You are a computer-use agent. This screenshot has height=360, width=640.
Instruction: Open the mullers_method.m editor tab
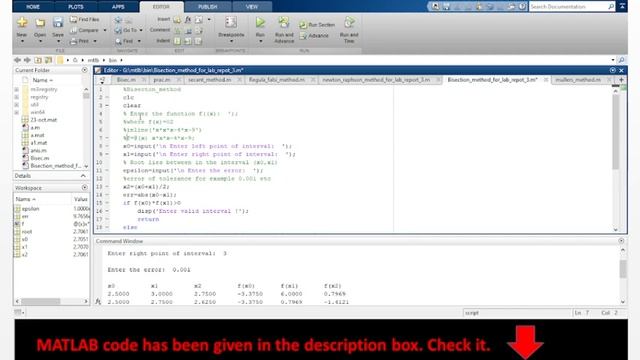point(578,80)
